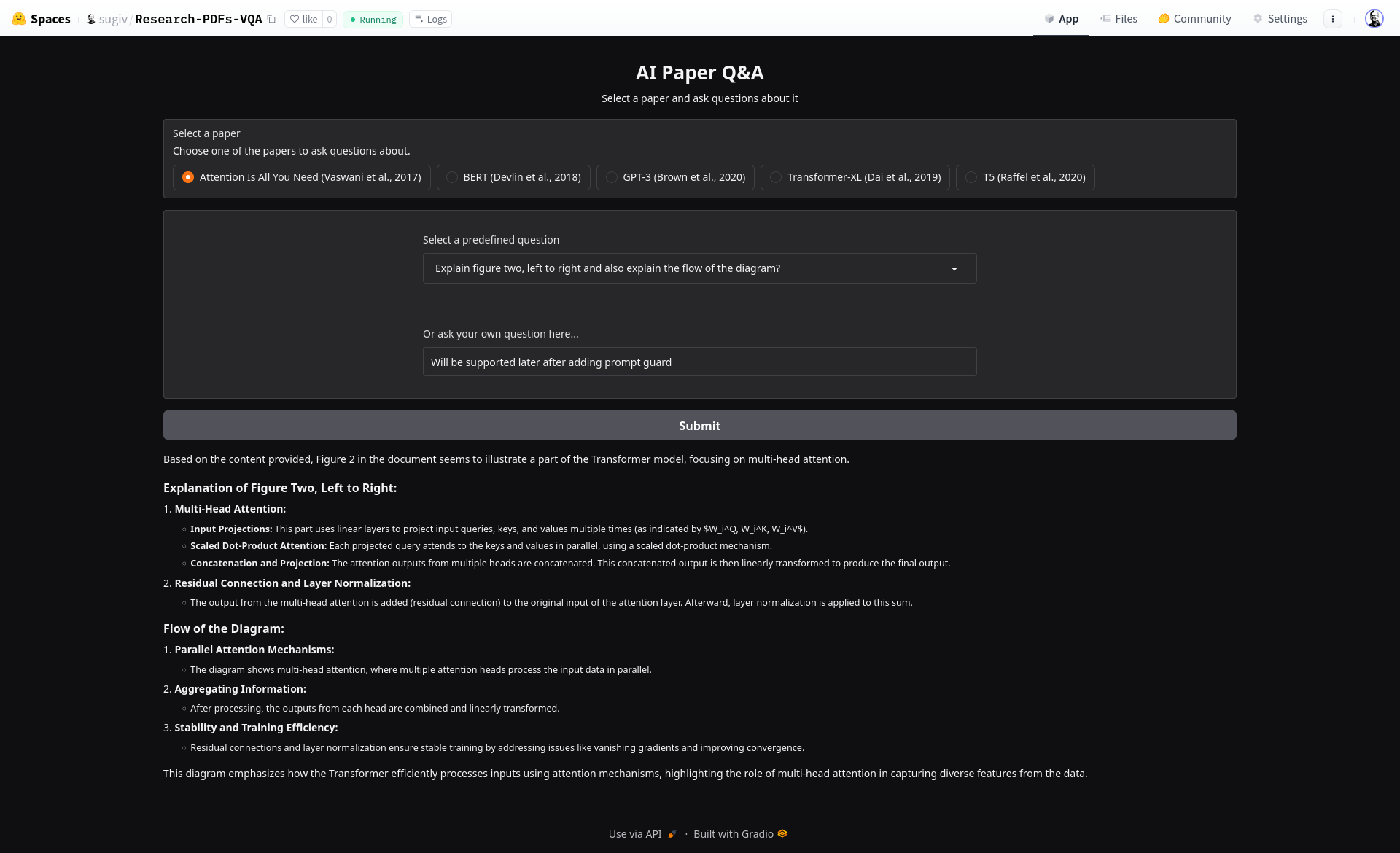Open the predefined question dropdown

[700, 268]
